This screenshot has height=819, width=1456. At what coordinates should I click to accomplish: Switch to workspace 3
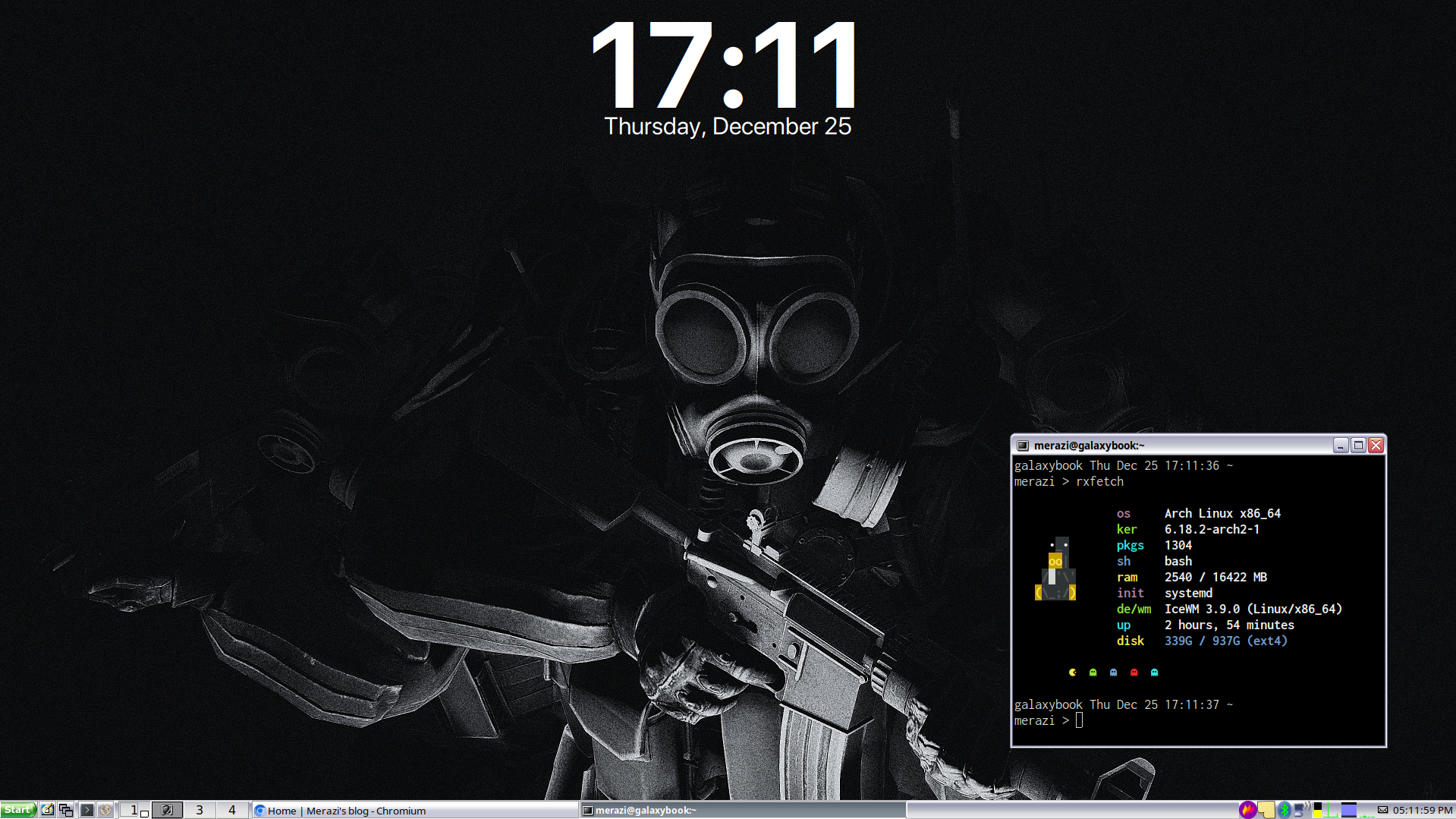click(x=200, y=810)
